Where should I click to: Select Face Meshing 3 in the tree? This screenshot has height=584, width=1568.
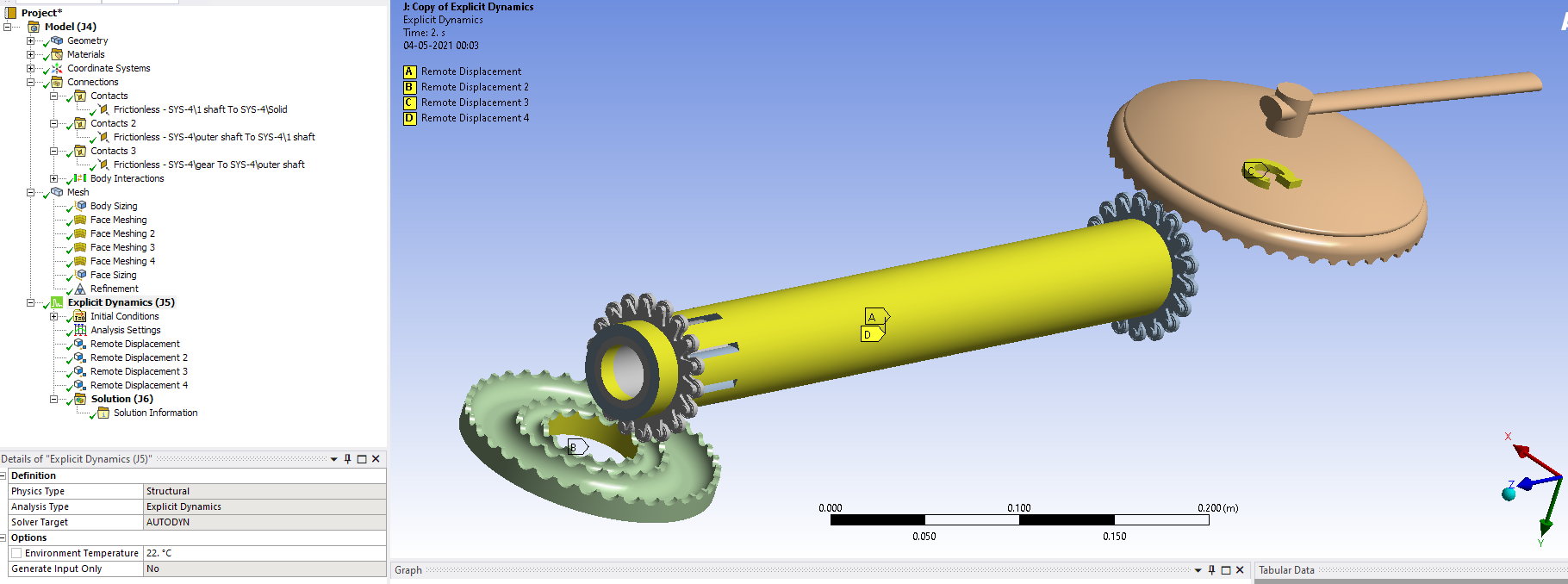[122, 247]
